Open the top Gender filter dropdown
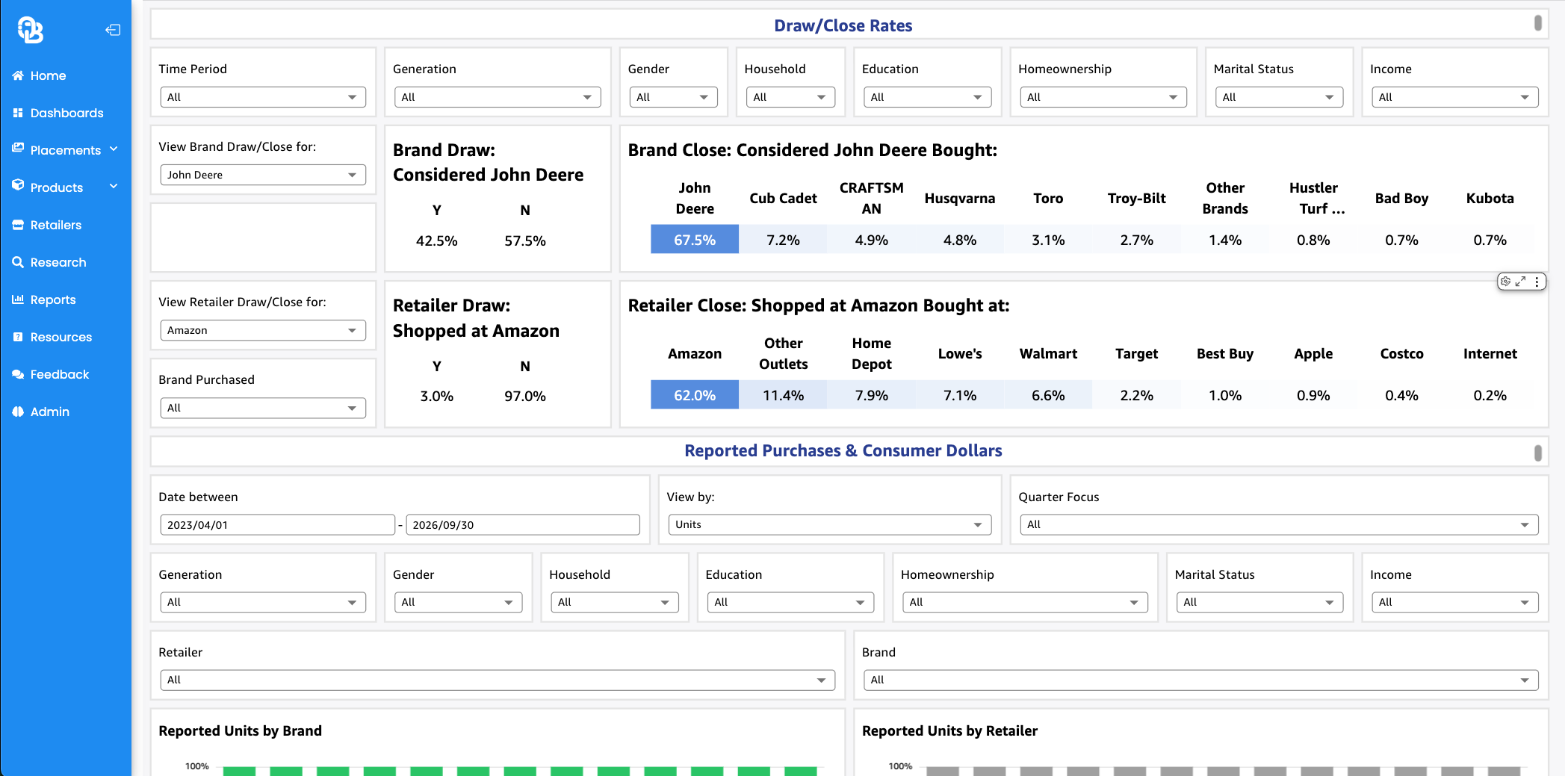The image size is (1568, 776). (673, 97)
